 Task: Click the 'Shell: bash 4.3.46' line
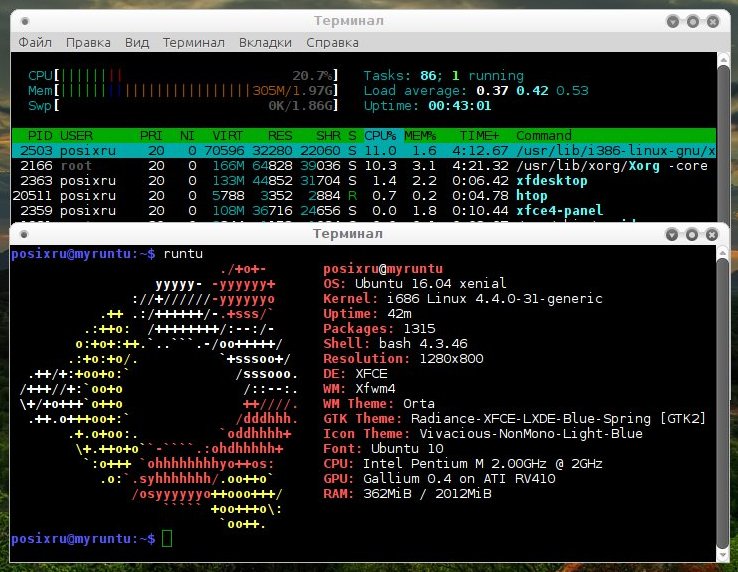point(395,344)
